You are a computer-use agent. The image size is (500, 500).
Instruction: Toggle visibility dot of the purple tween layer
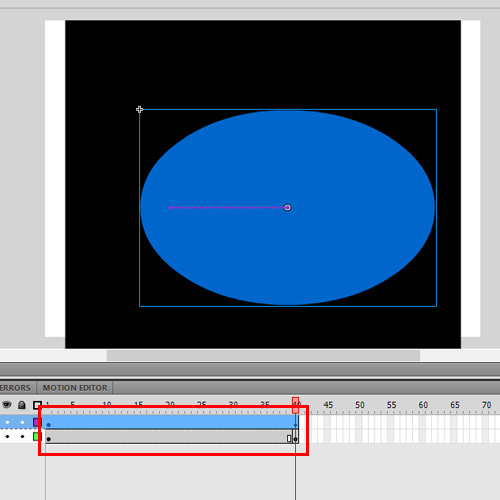click(7, 422)
